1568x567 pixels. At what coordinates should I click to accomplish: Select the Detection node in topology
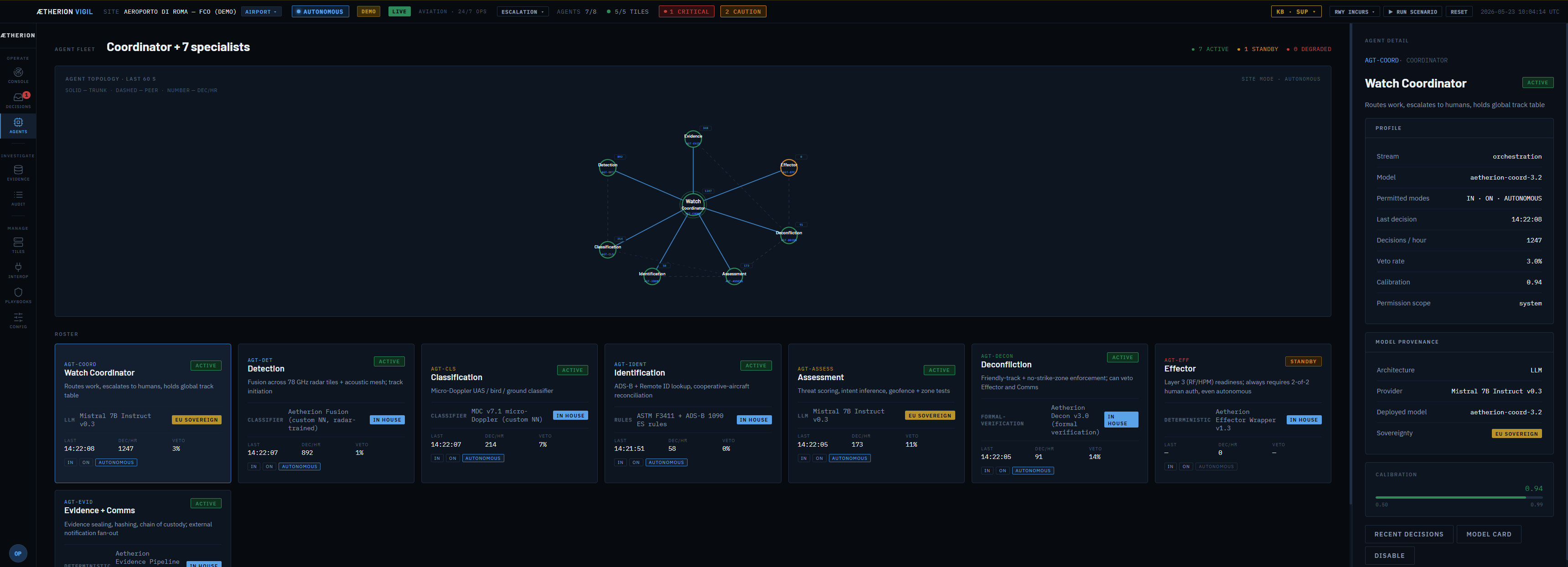pyautogui.click(x=607, y=167)
